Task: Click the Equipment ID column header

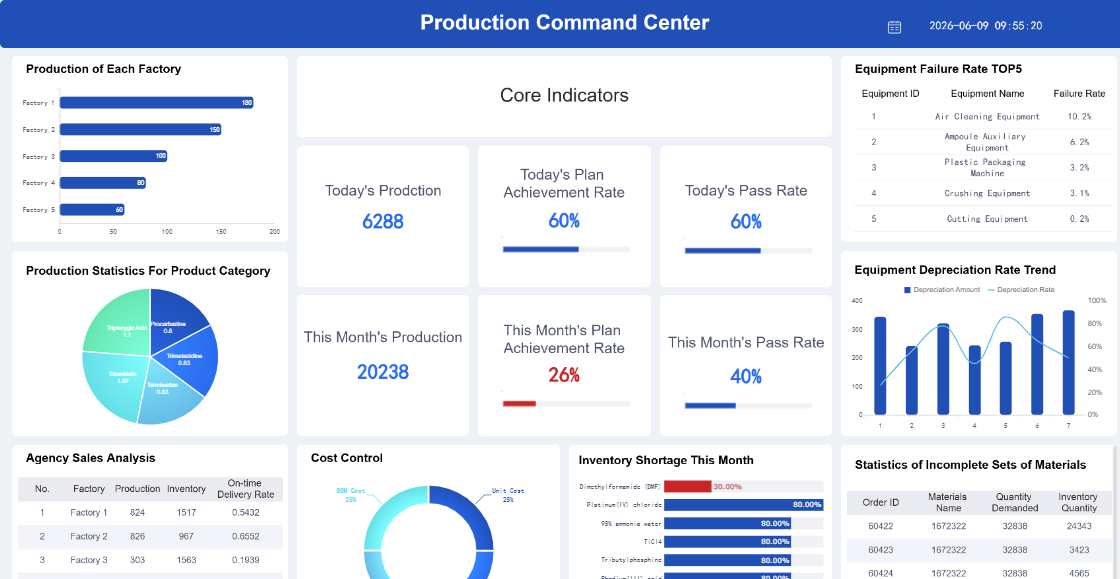Action: click(x=890, y=94)
